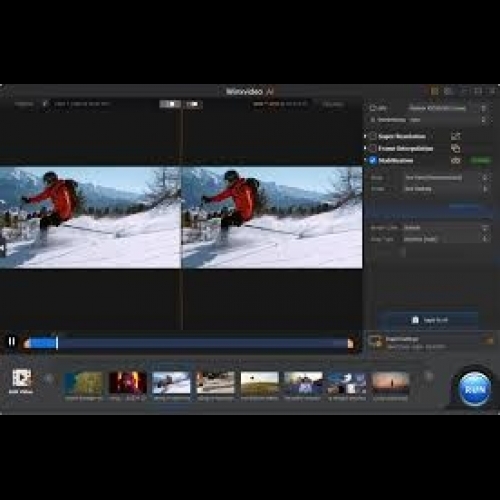Enable Frame Interpolation checkbox
This screenshot has width=500, height=500.
[x=373, y=148]
